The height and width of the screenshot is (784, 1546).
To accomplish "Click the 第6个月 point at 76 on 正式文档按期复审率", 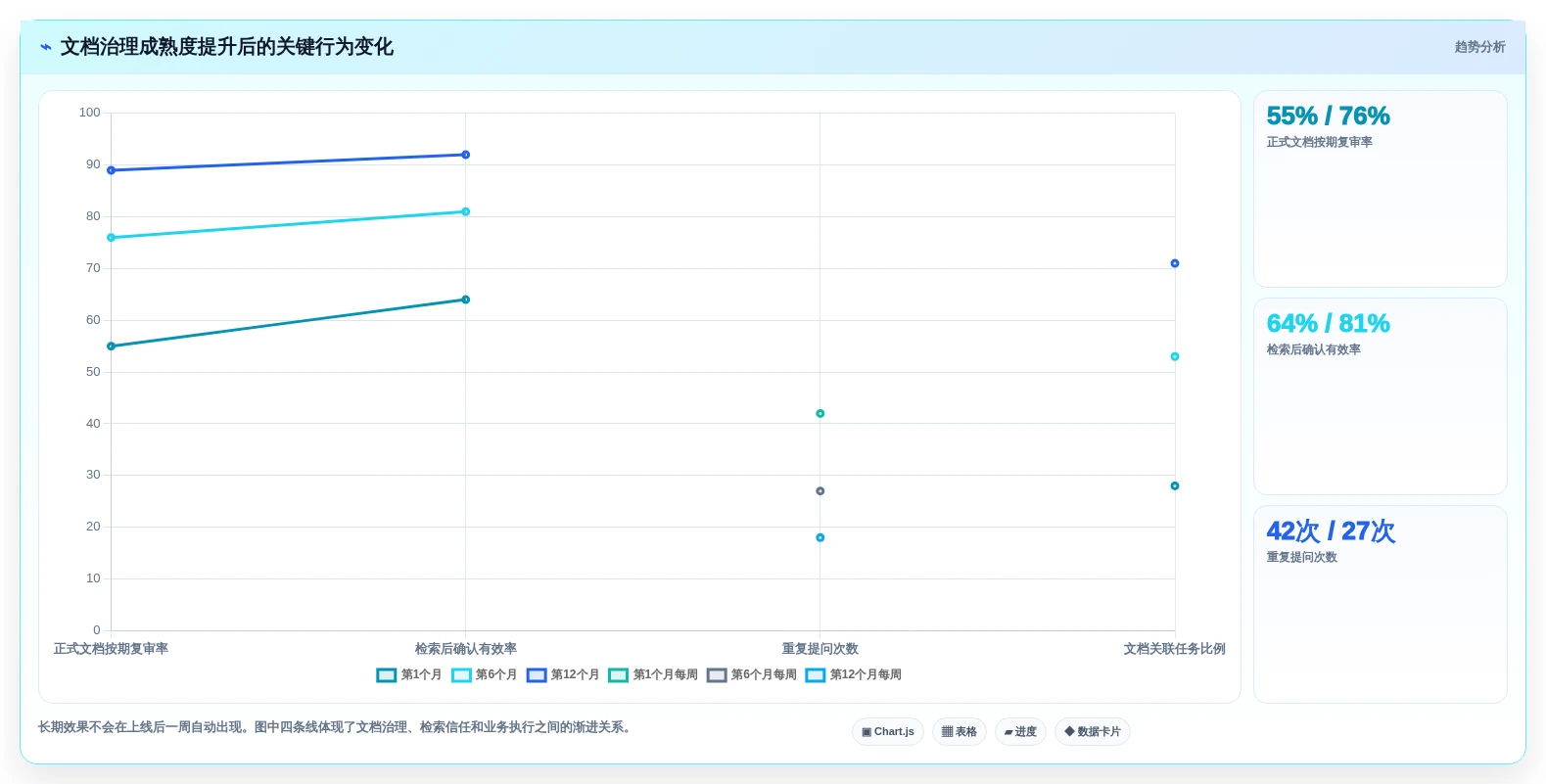I will [x=112, y=238].
